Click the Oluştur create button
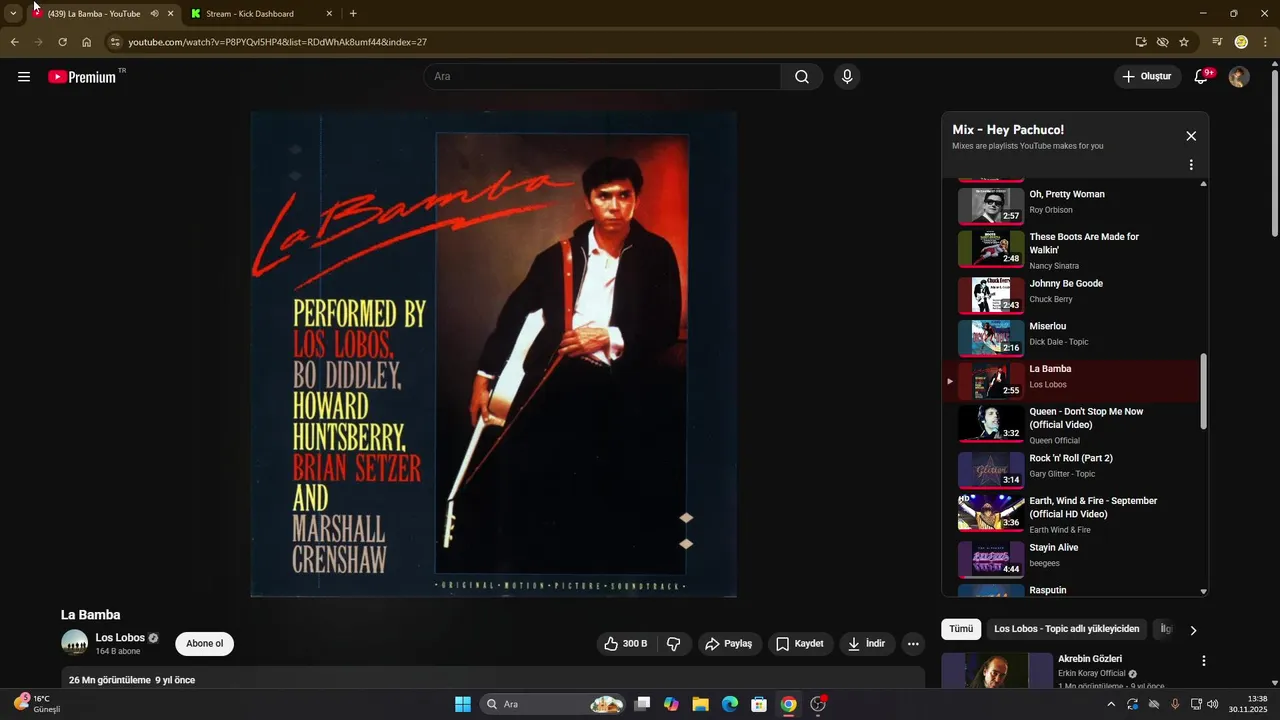 (1148, 77)
